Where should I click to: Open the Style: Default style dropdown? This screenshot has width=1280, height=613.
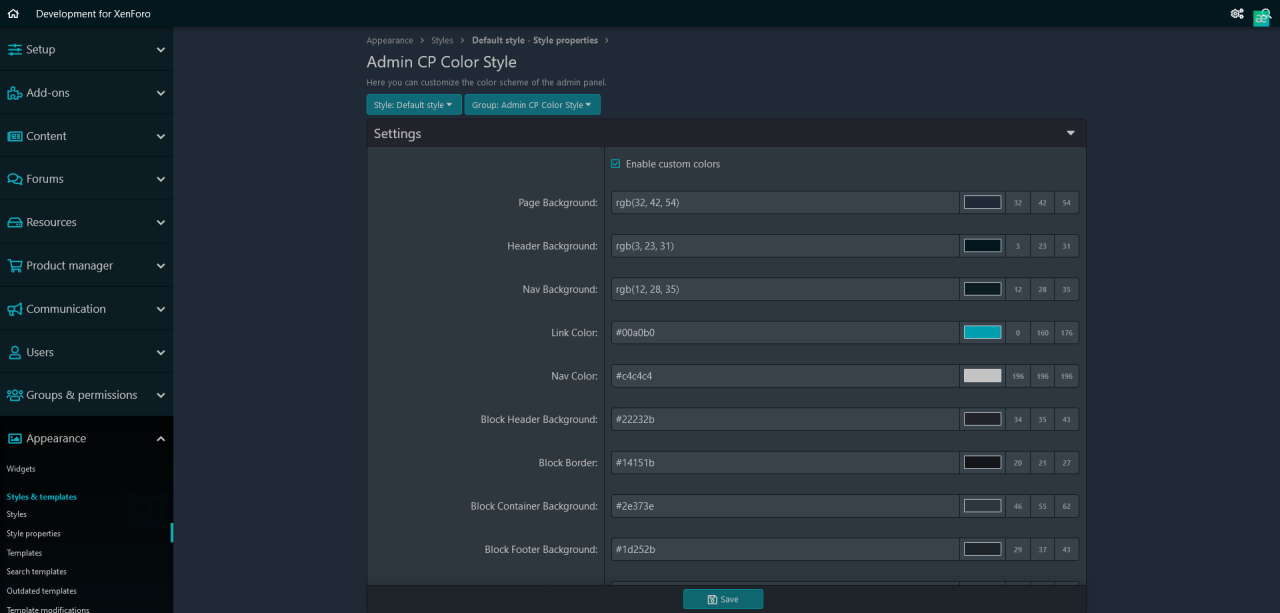[x=414, y=105]
